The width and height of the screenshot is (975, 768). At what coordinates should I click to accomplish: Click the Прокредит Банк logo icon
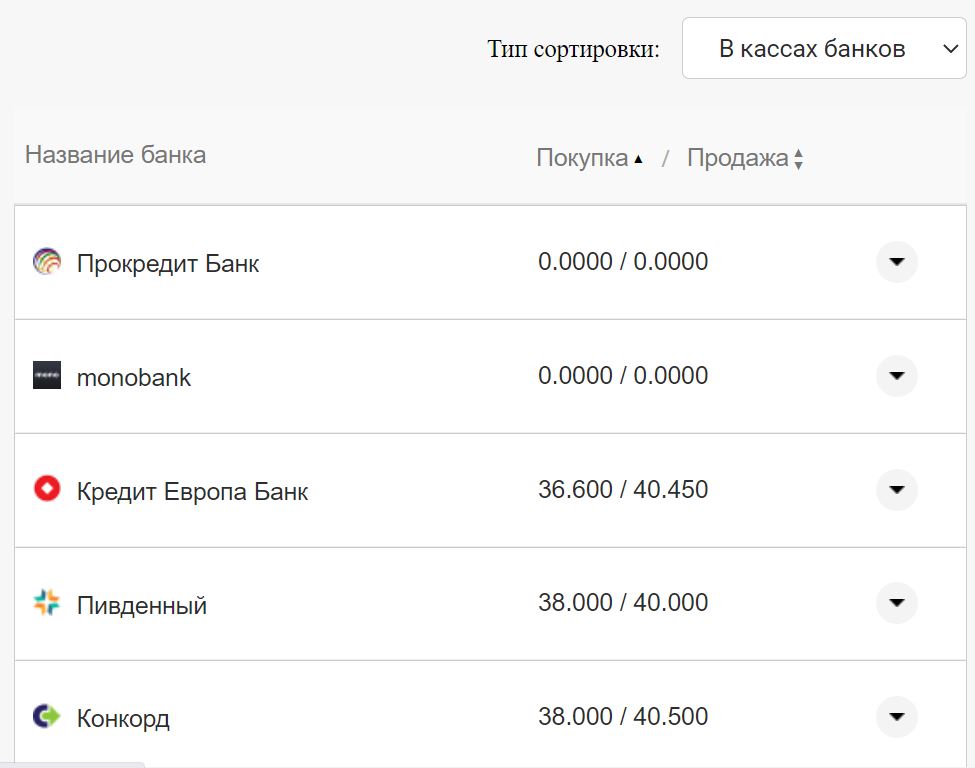[48, 262]
